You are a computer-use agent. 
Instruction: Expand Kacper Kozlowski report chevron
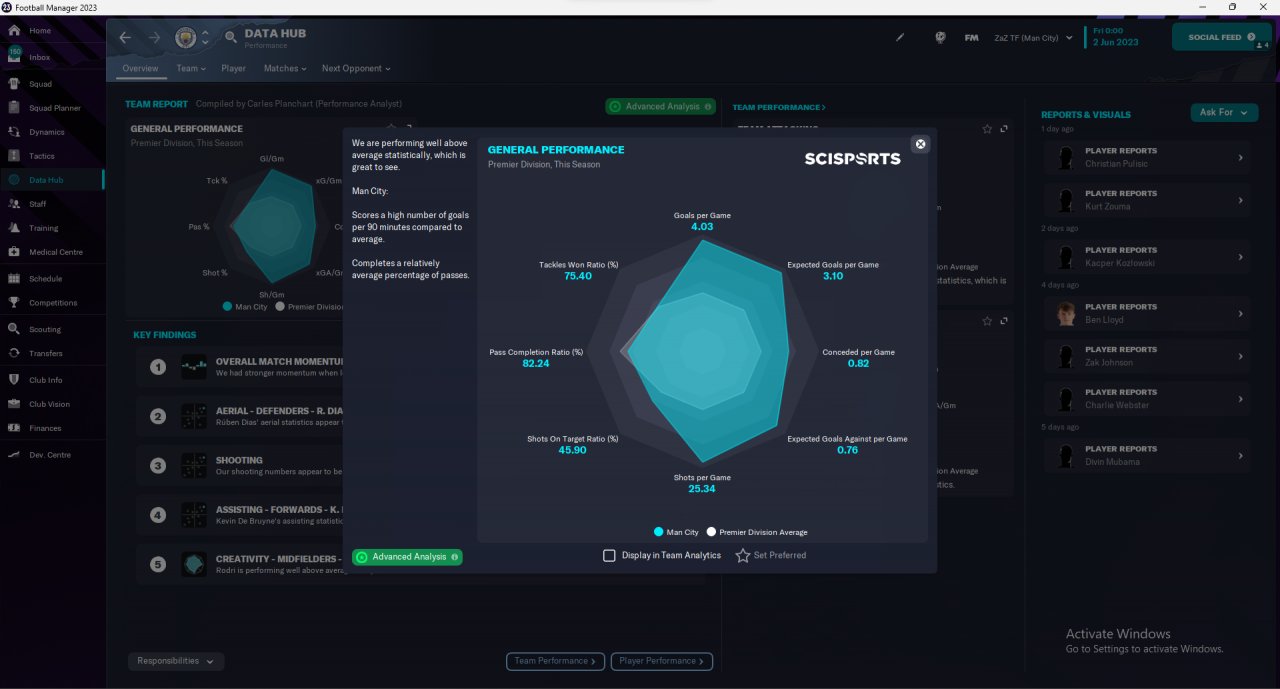click(x=1240, y=257)
